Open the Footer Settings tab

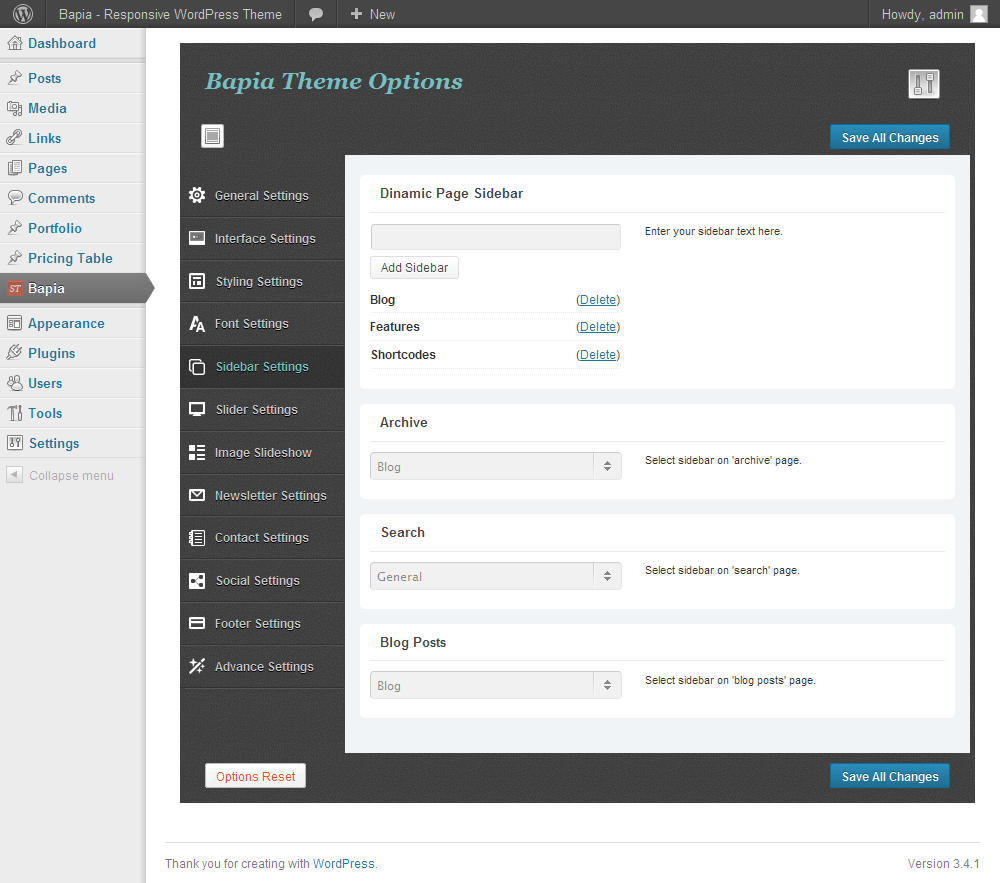click(257, 624)
